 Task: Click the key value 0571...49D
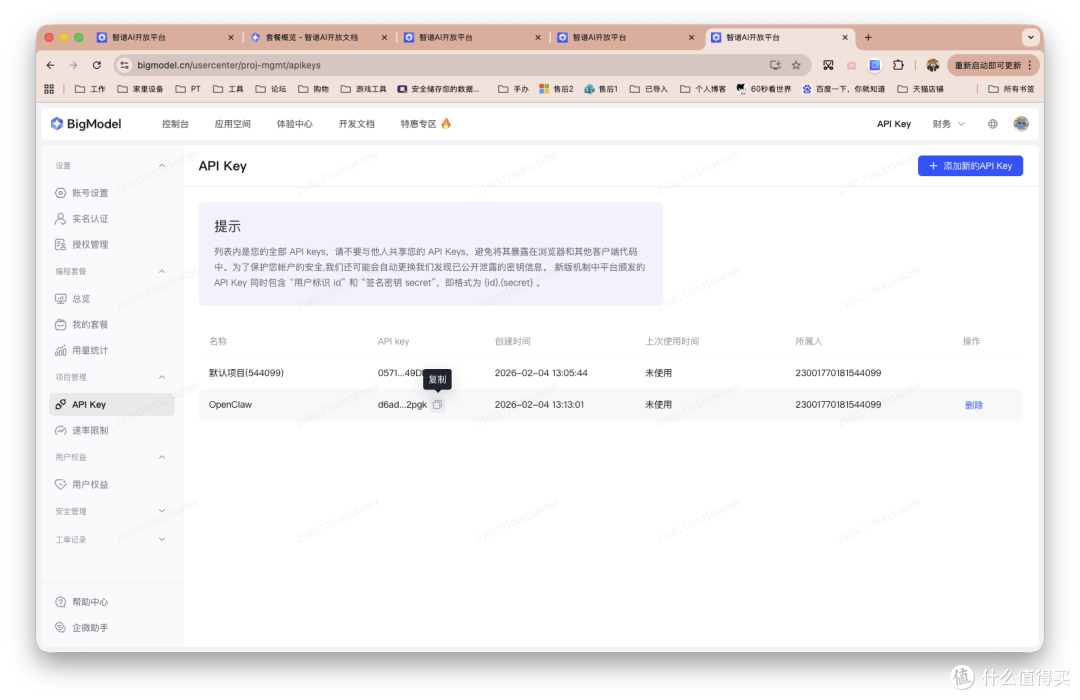coord(400,373)
